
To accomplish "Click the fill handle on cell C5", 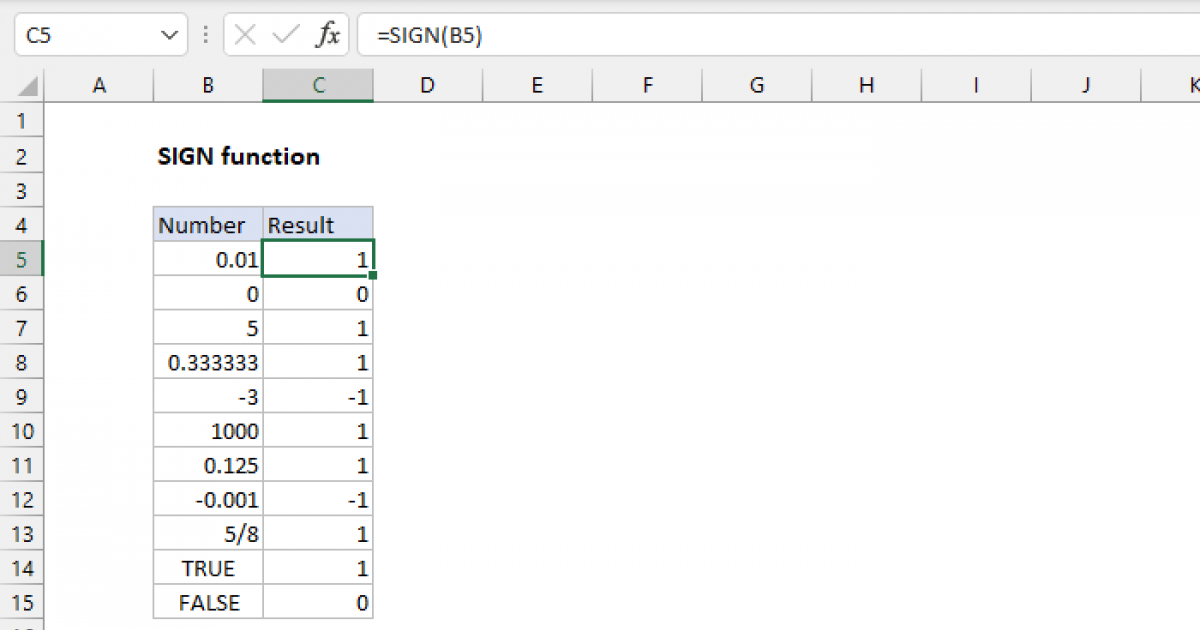I will 373,274.
